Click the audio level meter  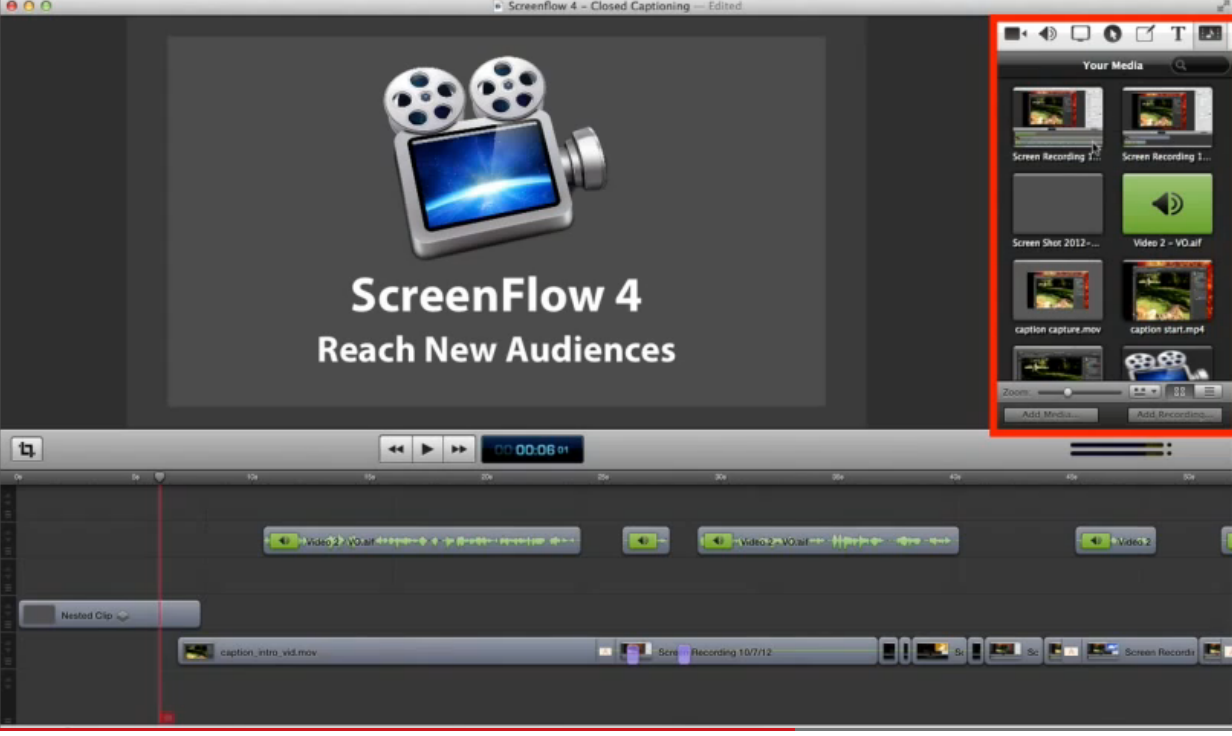tap(1120, 449)
